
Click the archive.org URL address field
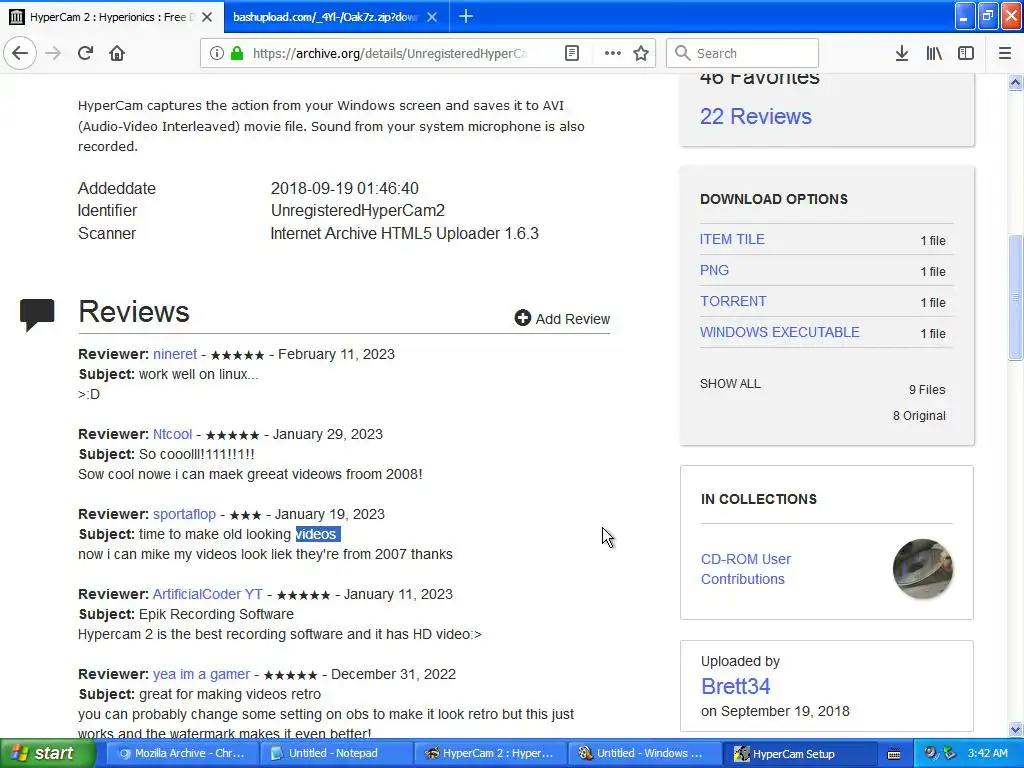390,54
